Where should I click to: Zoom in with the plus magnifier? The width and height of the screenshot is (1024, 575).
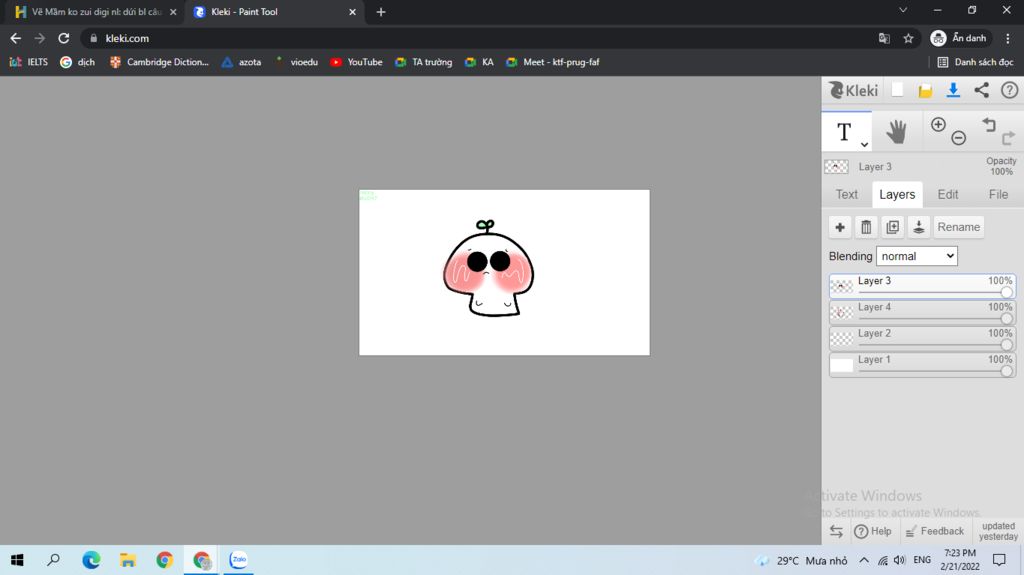938,125
